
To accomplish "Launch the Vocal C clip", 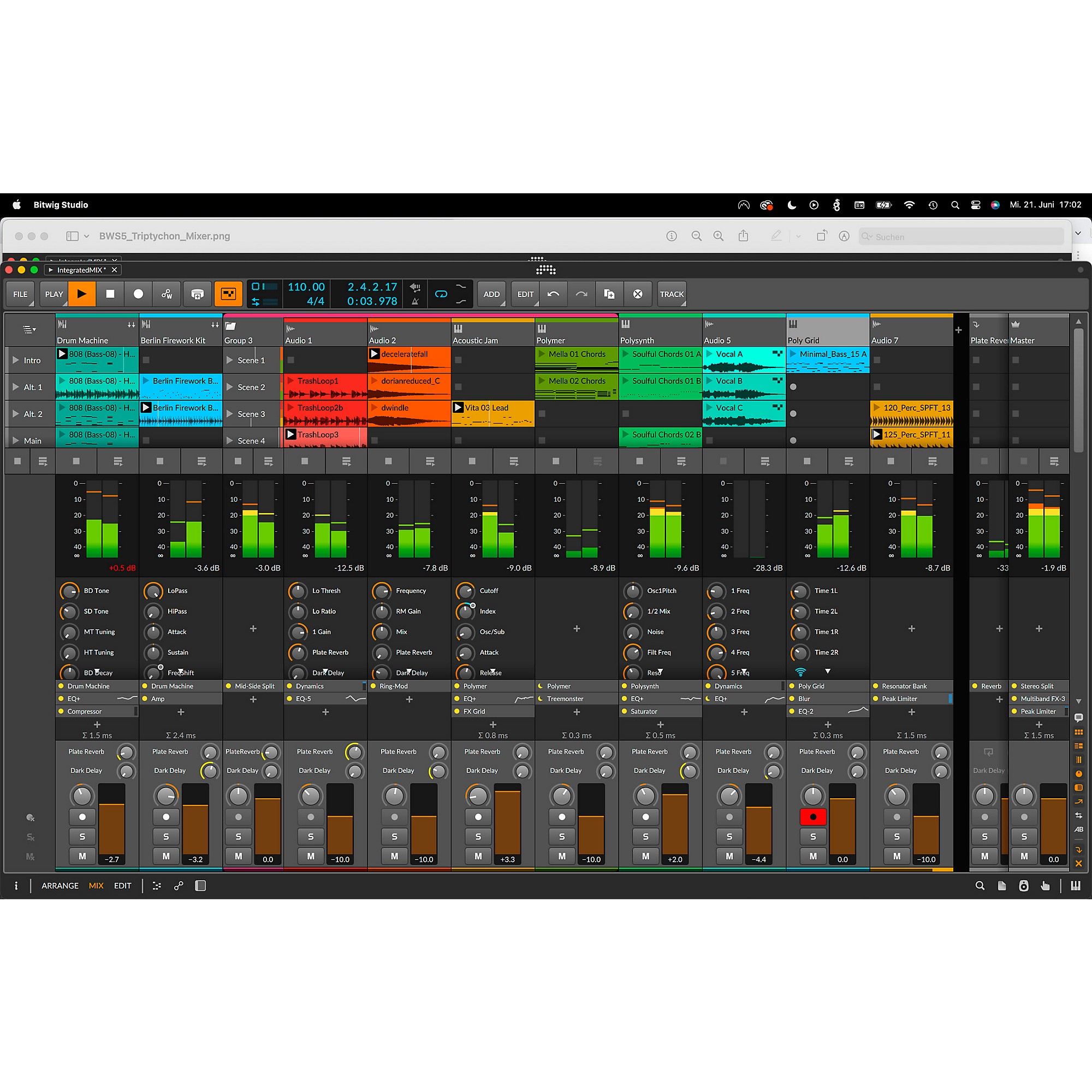I will point(709,407).
